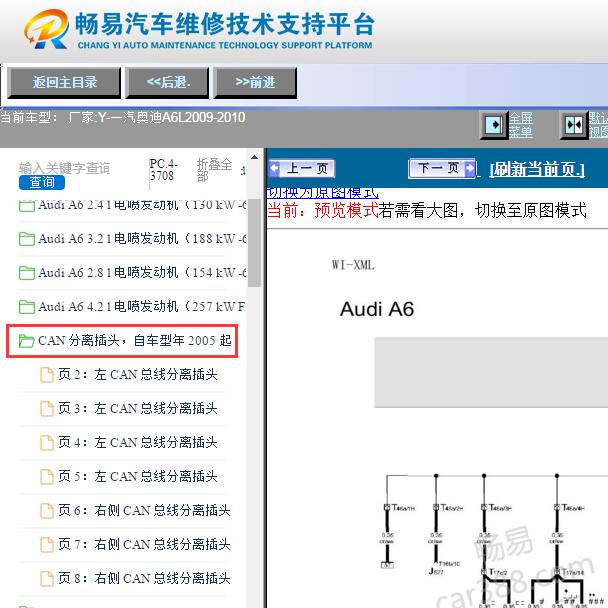Click the Audi A6 diagram title
The height and width of the screenshot is (608, 608).
click(377, 310)
